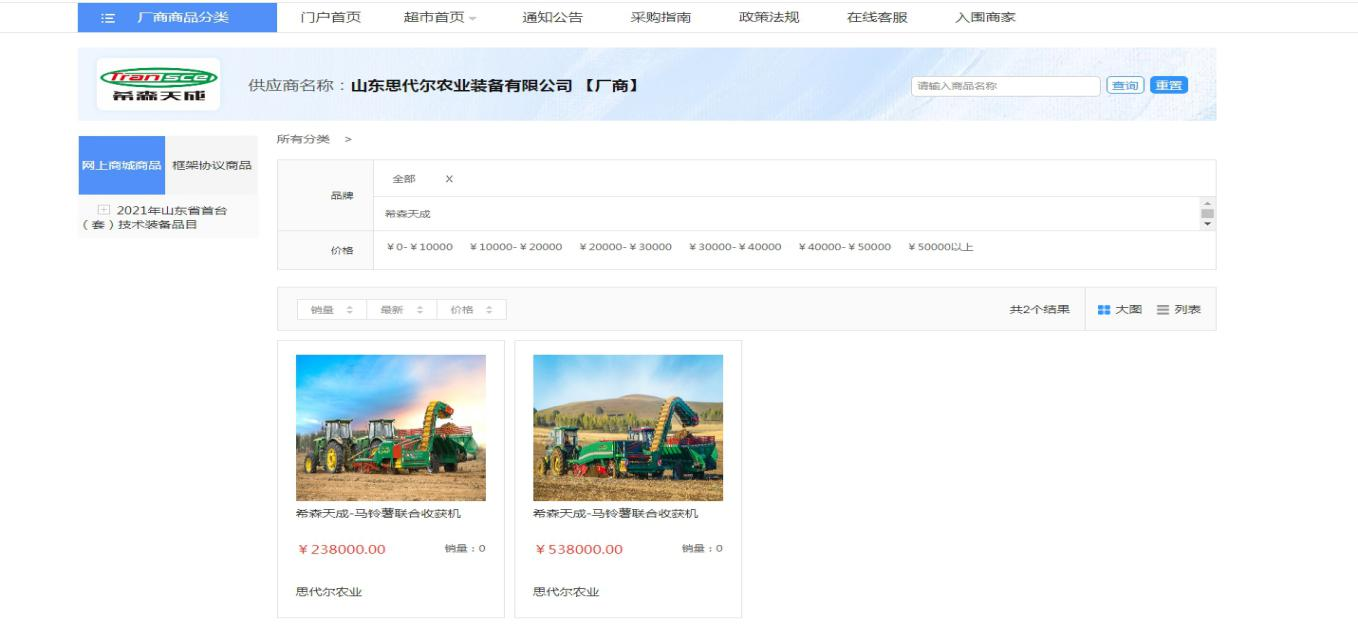Screen dimensions: 1358x624
Task: Sort results by 最新
Action: click(402, 310)
